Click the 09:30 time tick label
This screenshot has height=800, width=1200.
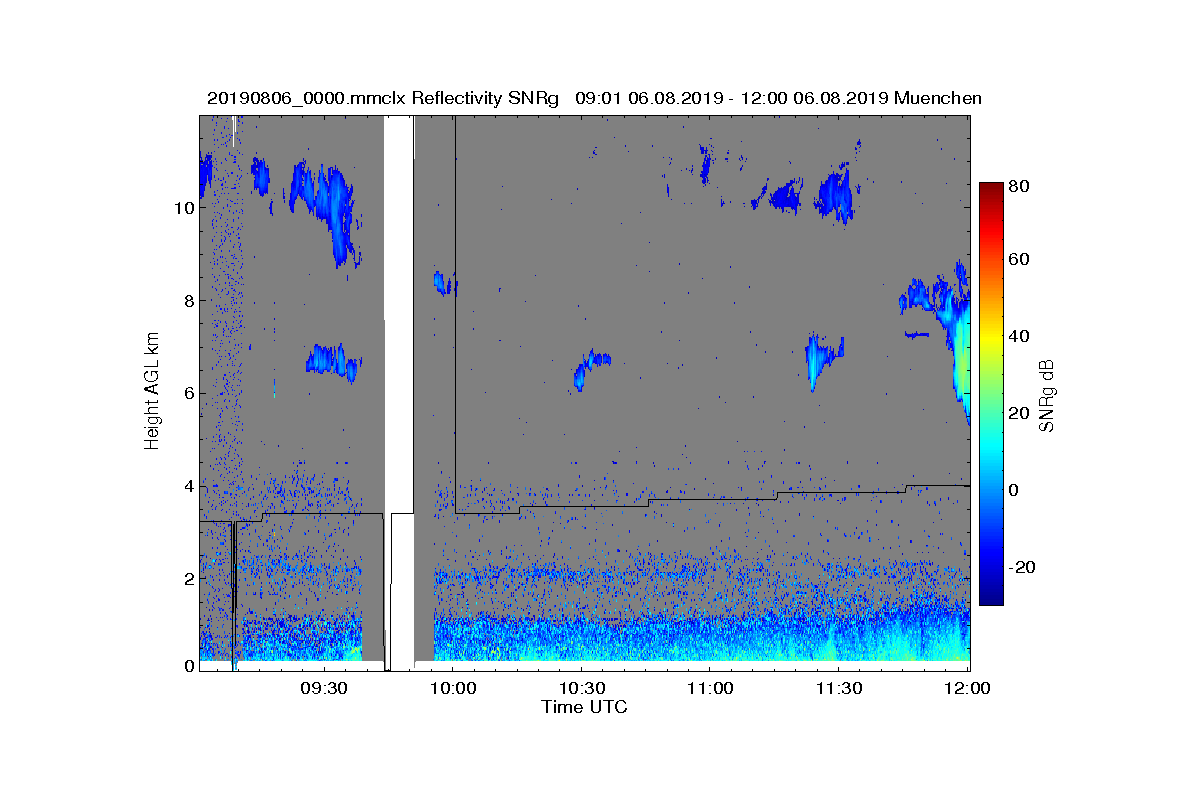click(x=324, y=688)
